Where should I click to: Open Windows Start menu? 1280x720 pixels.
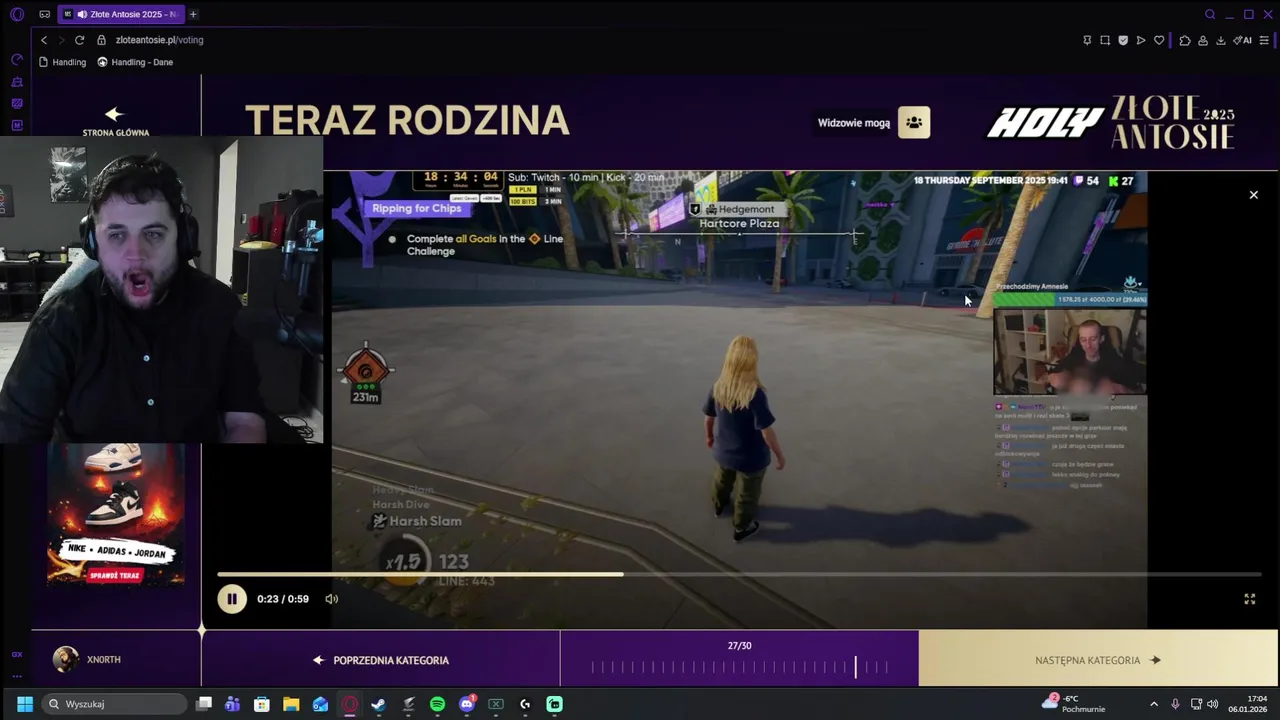[25, 704]
